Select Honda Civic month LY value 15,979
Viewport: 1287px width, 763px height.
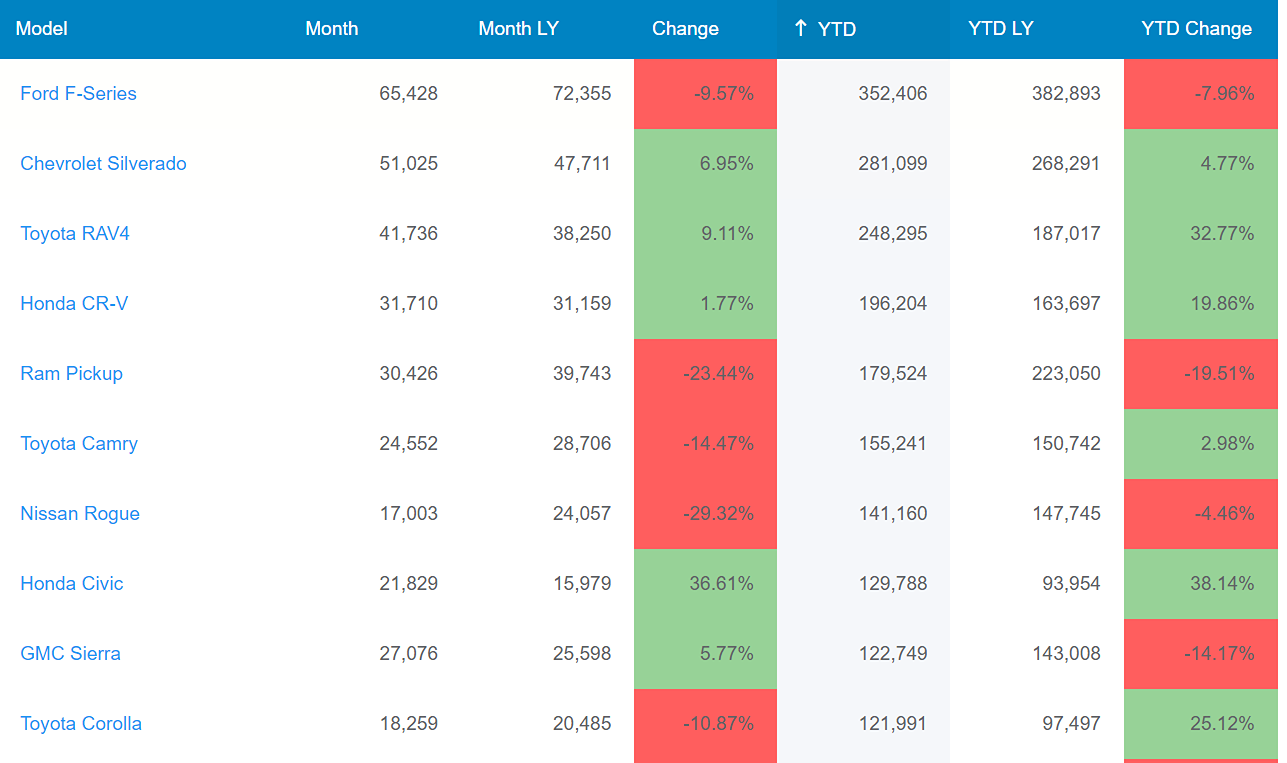click(582, 583)
